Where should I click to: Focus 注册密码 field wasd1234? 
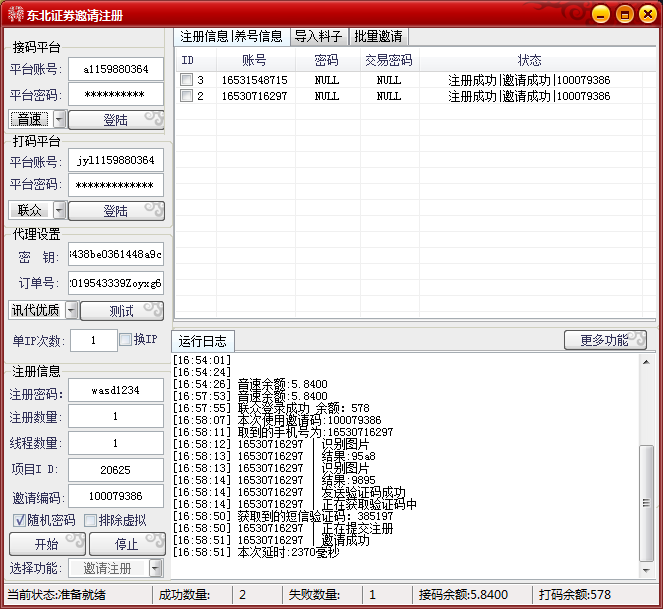pos(116,390)
